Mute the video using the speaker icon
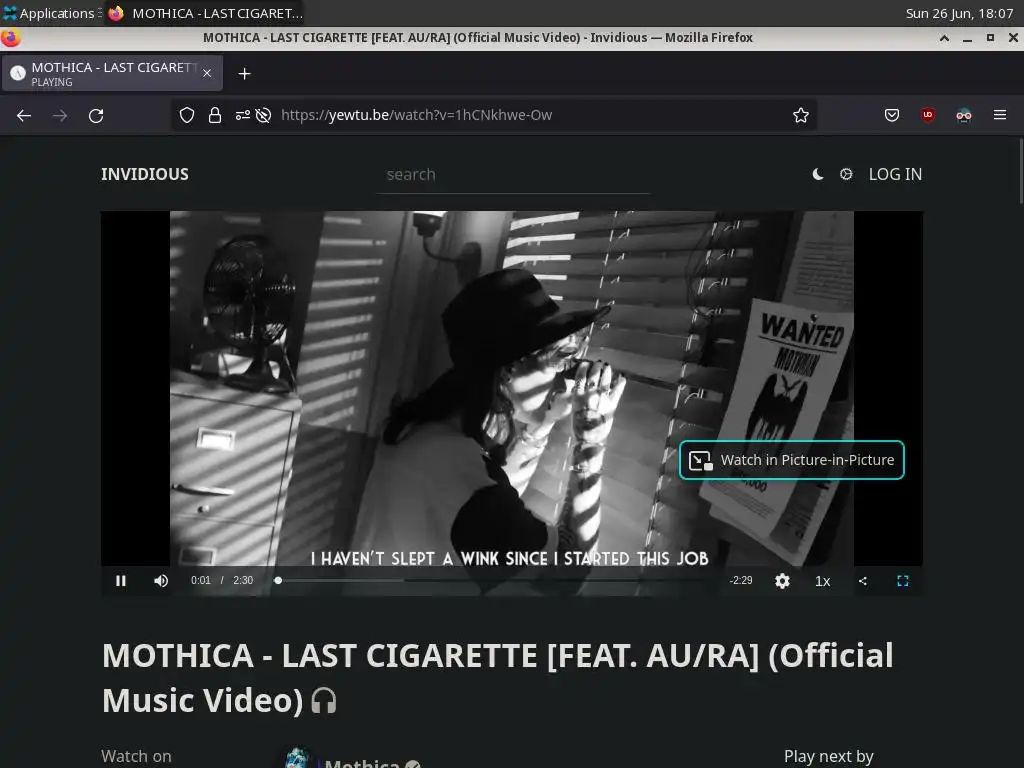The width and height of the screenshot is (1024, 768). [x=161, y=581]
